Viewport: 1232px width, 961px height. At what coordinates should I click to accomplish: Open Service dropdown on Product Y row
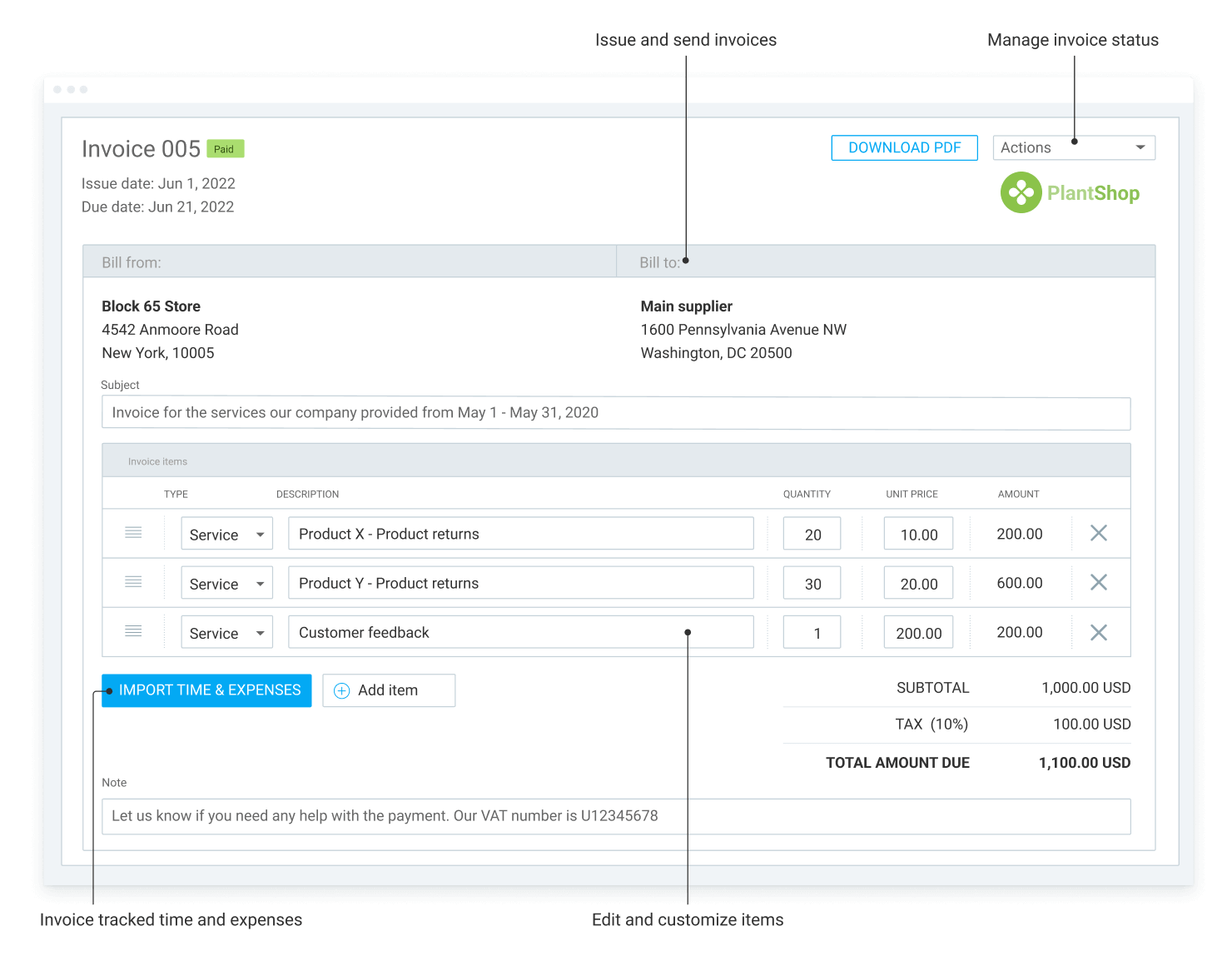click(x=226, y=582)
